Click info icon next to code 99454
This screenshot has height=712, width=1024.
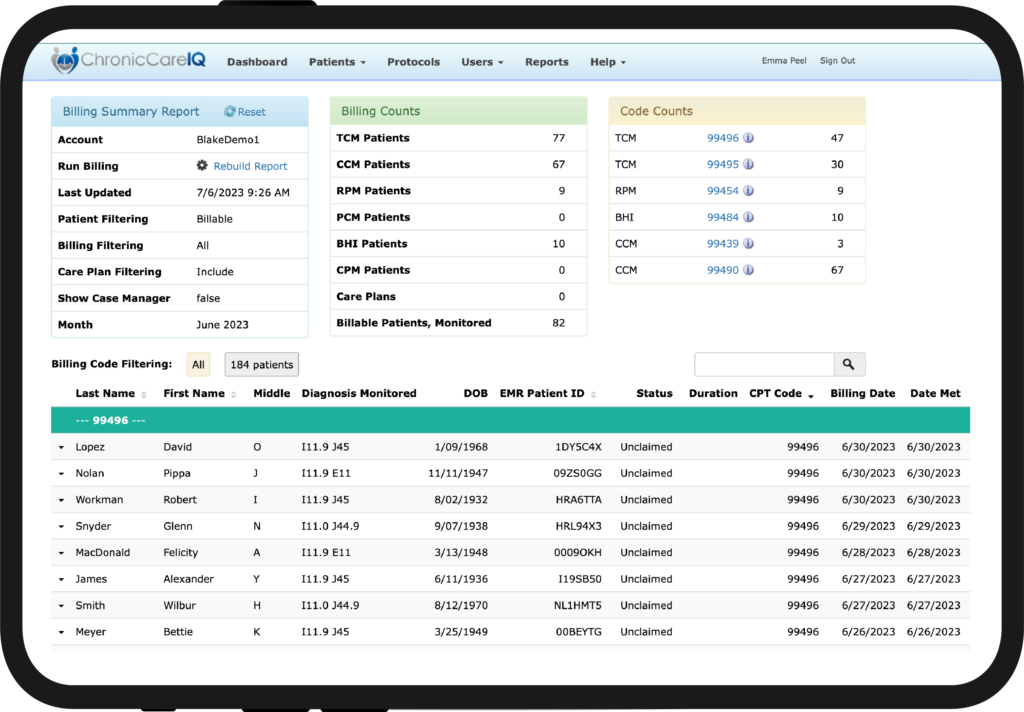[x=749, y=191]
